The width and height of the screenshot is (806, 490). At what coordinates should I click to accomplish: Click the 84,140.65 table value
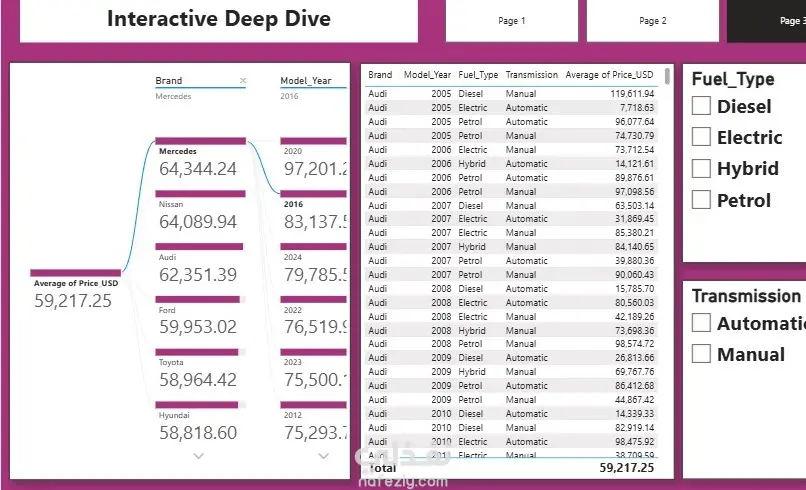pos(634,247)
